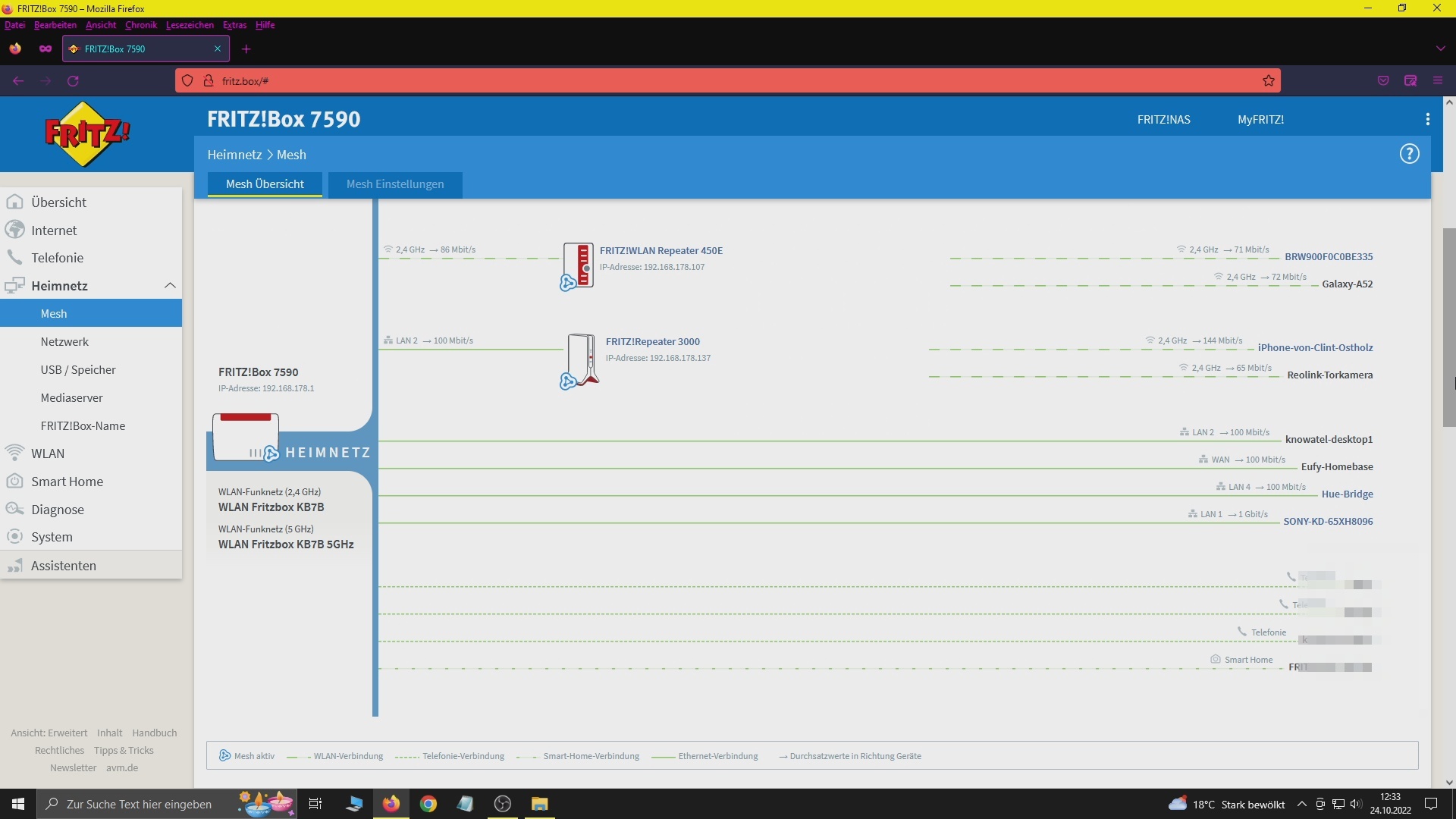
Task: Click the FRITZ!WLAN Repeater 450E device icon
Action: [x=577, y=266]
